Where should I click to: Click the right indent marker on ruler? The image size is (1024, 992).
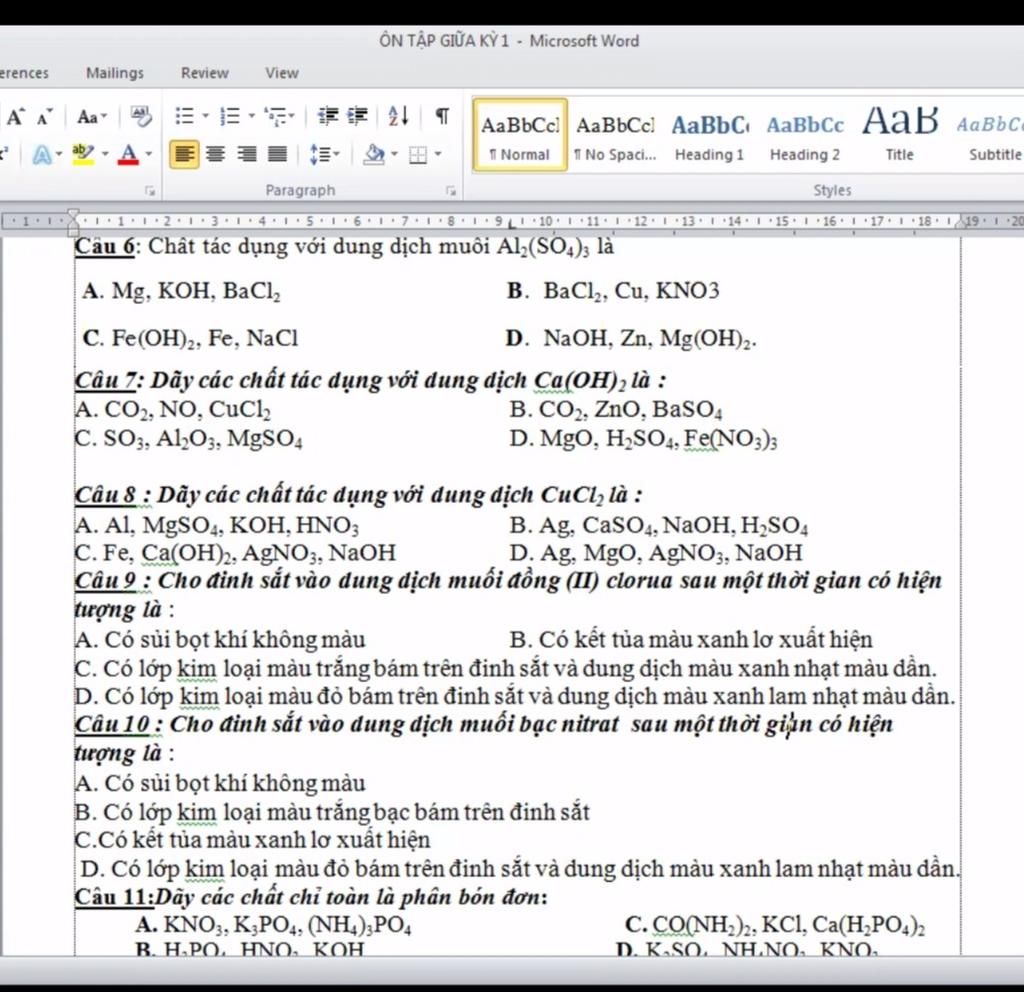(x=961, y=224)
